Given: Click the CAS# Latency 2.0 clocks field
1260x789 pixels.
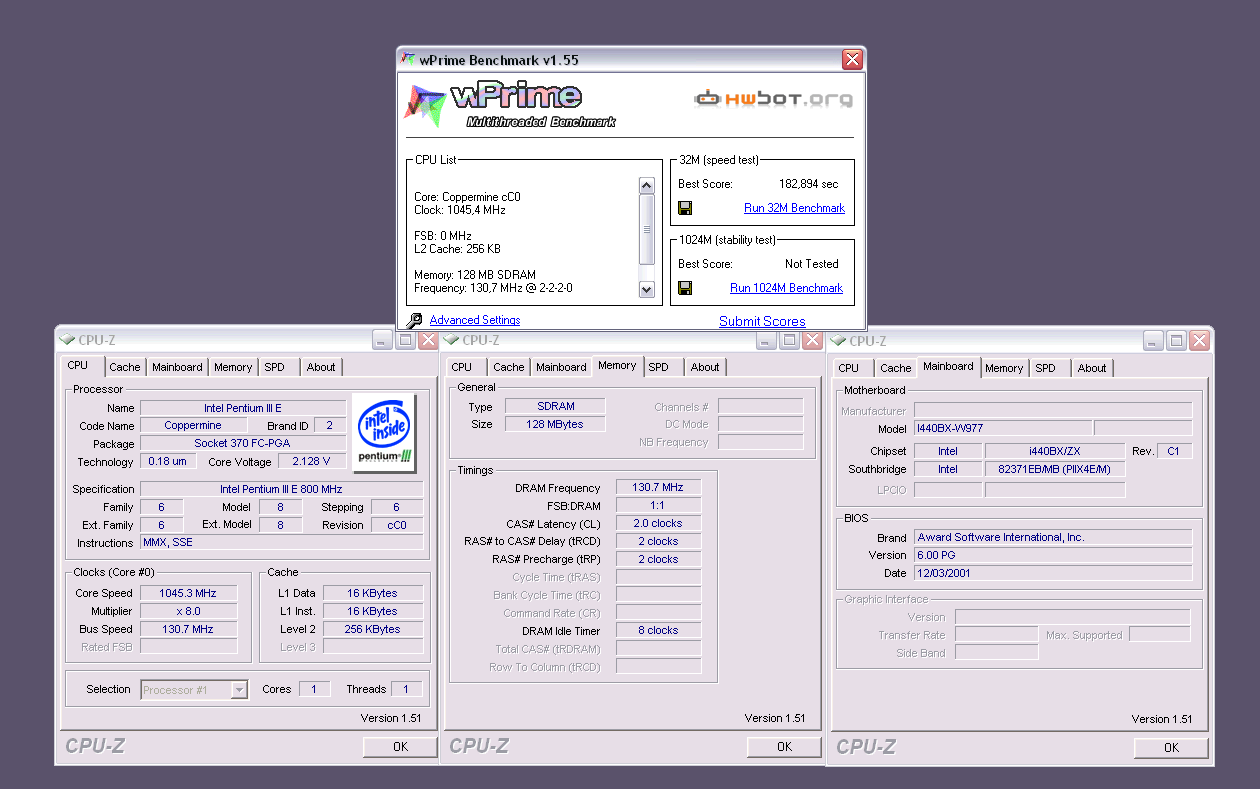Looking at the screenshot, I should tap(658, 523).
